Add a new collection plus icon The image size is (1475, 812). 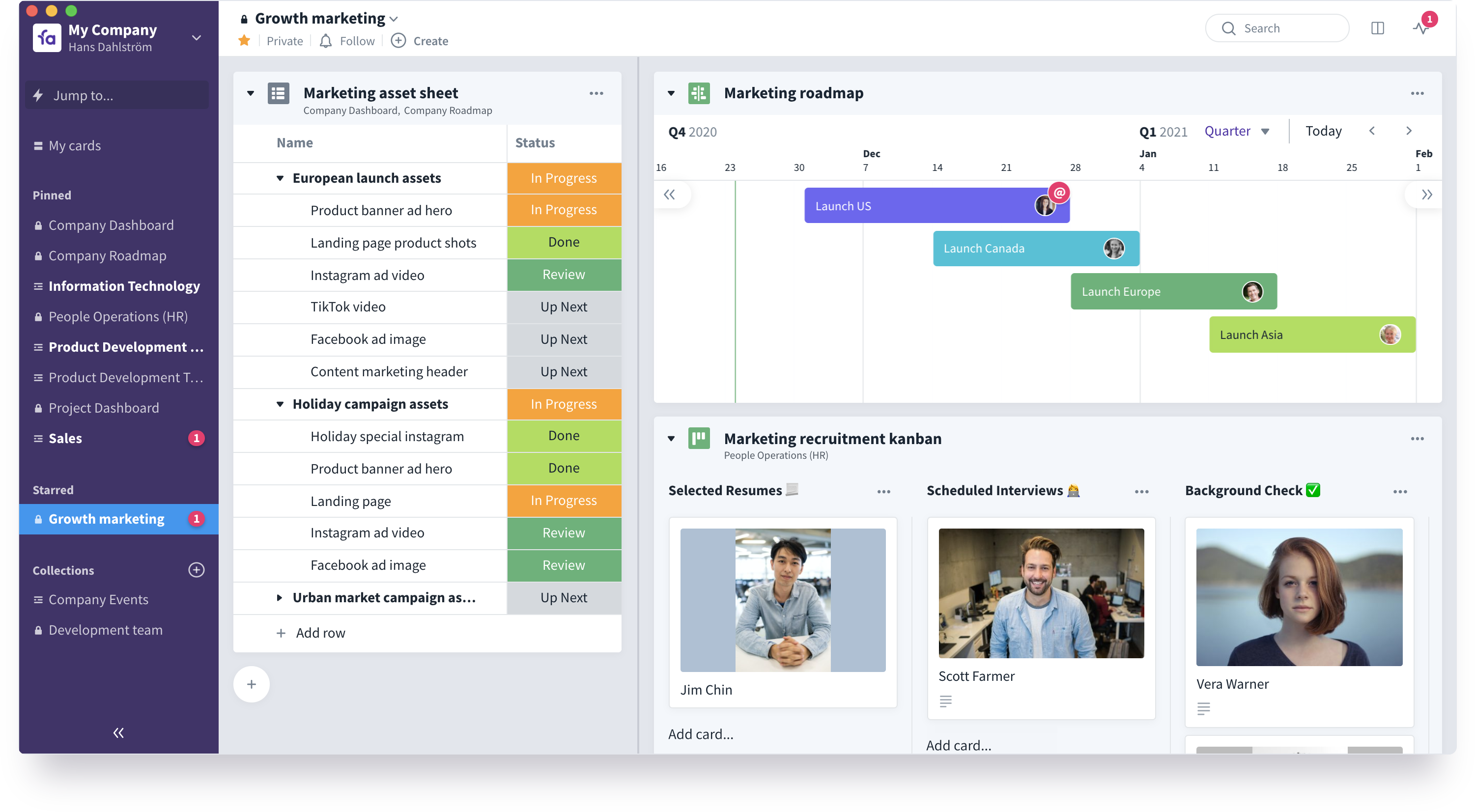pyautogui.click(x=197, y=570)
